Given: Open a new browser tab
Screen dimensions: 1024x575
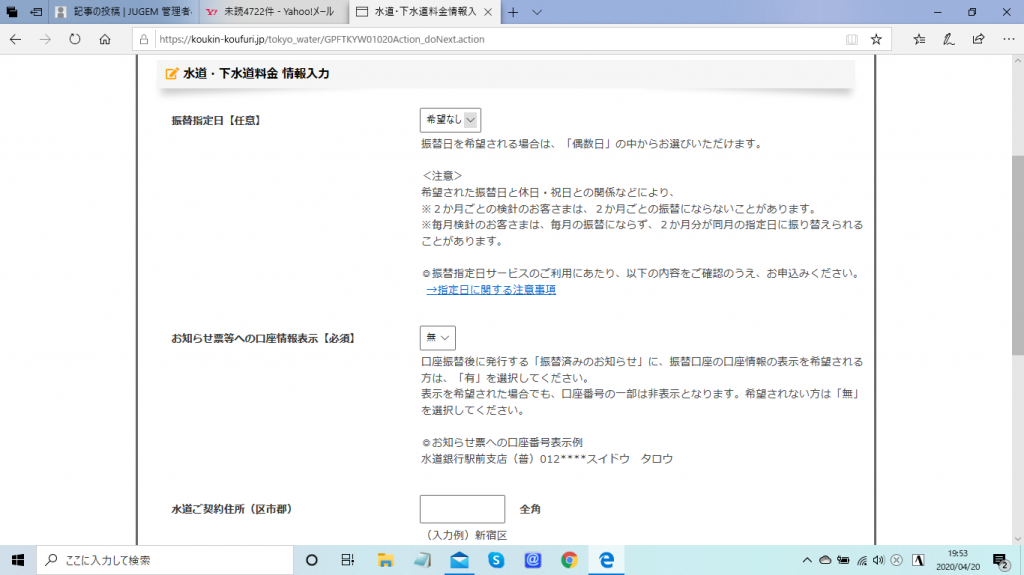Looking at the screenshot, I should pos(513,12).
